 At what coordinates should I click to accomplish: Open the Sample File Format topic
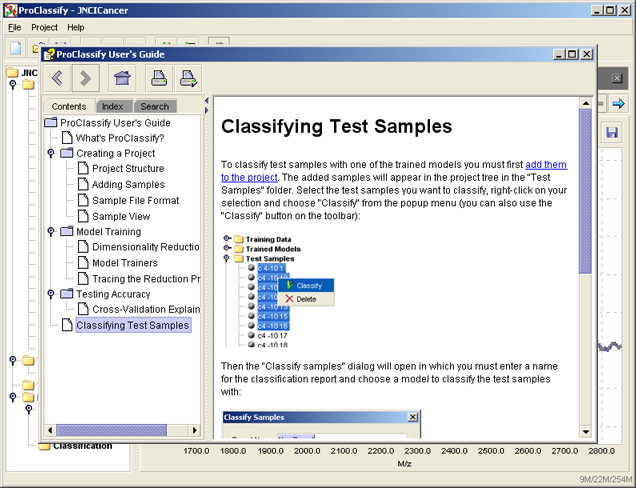point(135,200)
